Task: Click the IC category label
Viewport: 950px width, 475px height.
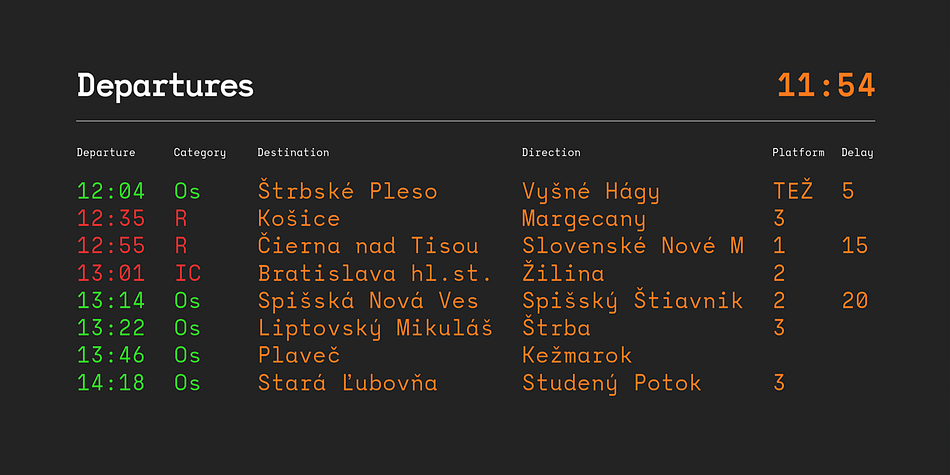Action: click(x=188, y=273)
